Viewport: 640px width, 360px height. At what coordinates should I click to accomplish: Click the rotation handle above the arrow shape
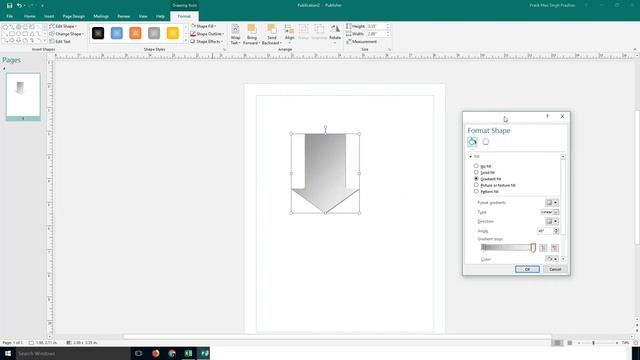point(325,127)
